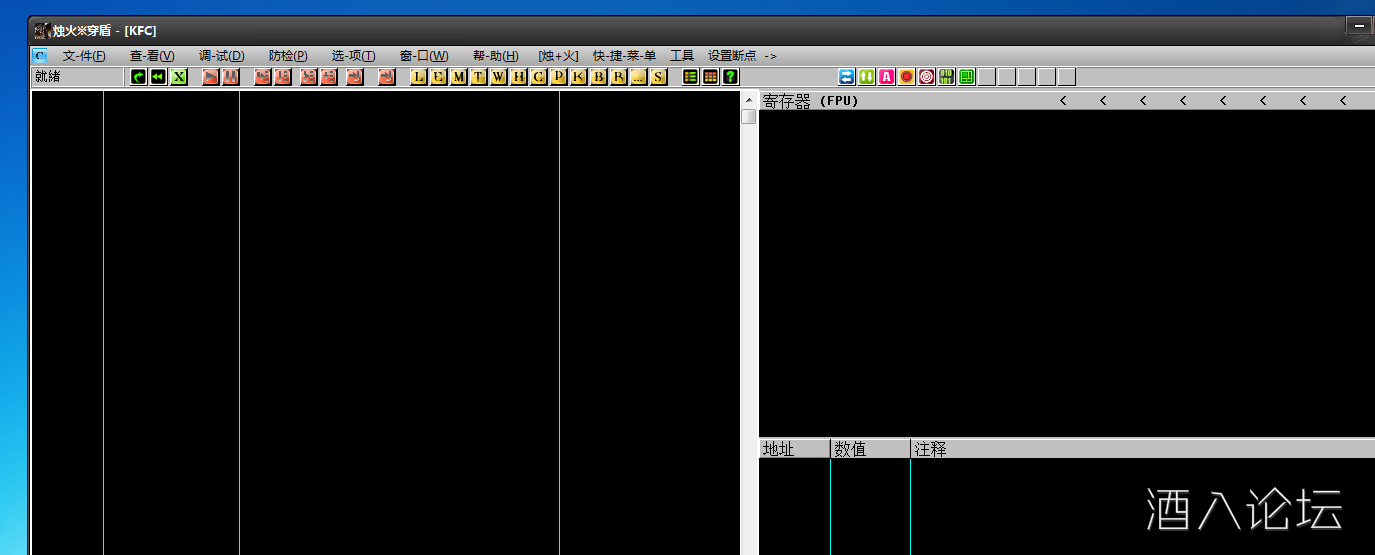
Task: Open the 防检(P) menu
Action: click(288, 56)
